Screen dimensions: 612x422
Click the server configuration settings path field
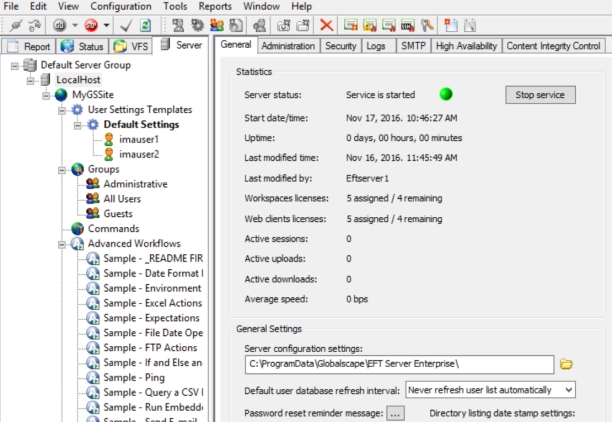point(398,364)
